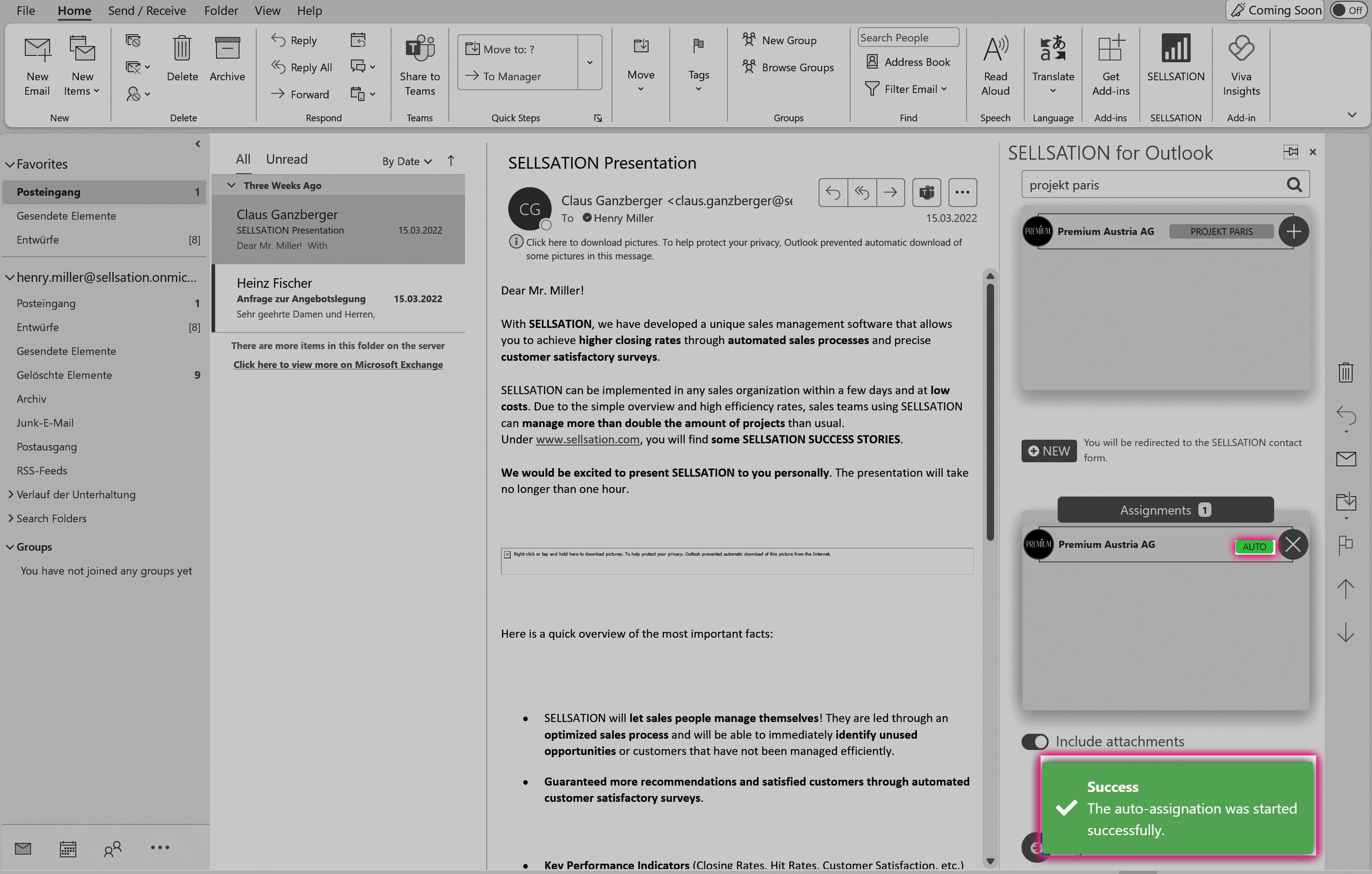The width and height of the screenshot is (1372, 874).
Task: Collapse the folder pane
Action: (197, 143)
